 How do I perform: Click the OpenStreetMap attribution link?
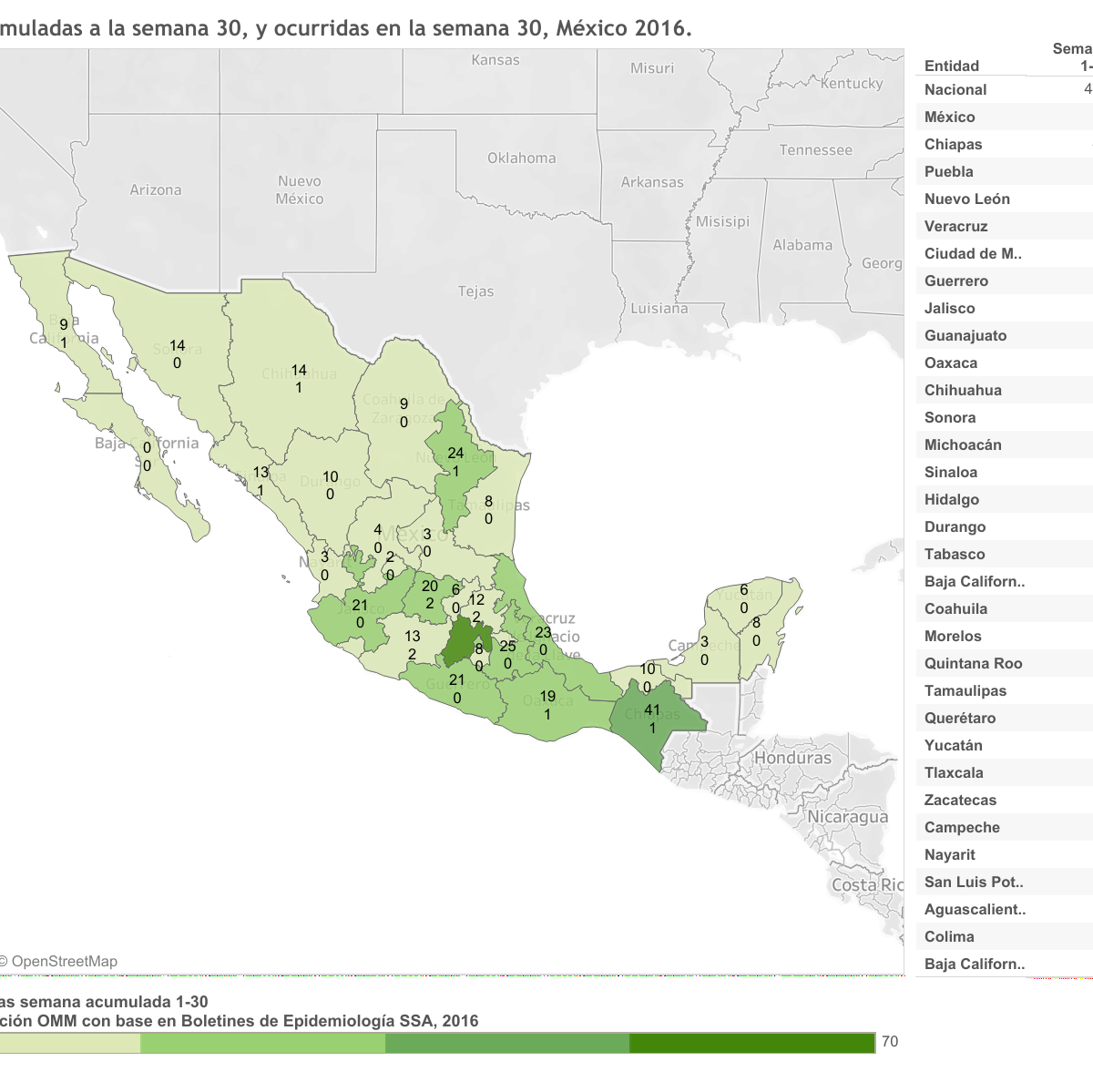pos(64,962)
